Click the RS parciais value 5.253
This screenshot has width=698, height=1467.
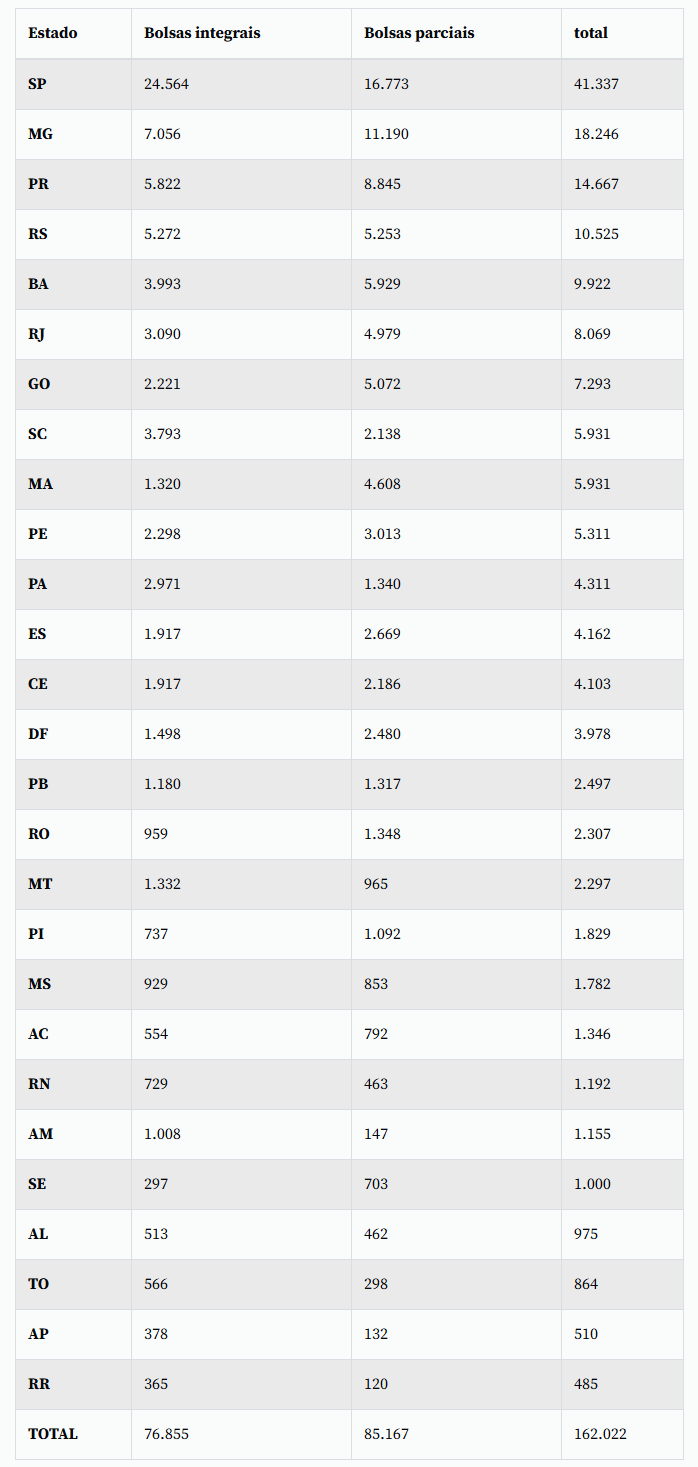(x=382, y=234)
